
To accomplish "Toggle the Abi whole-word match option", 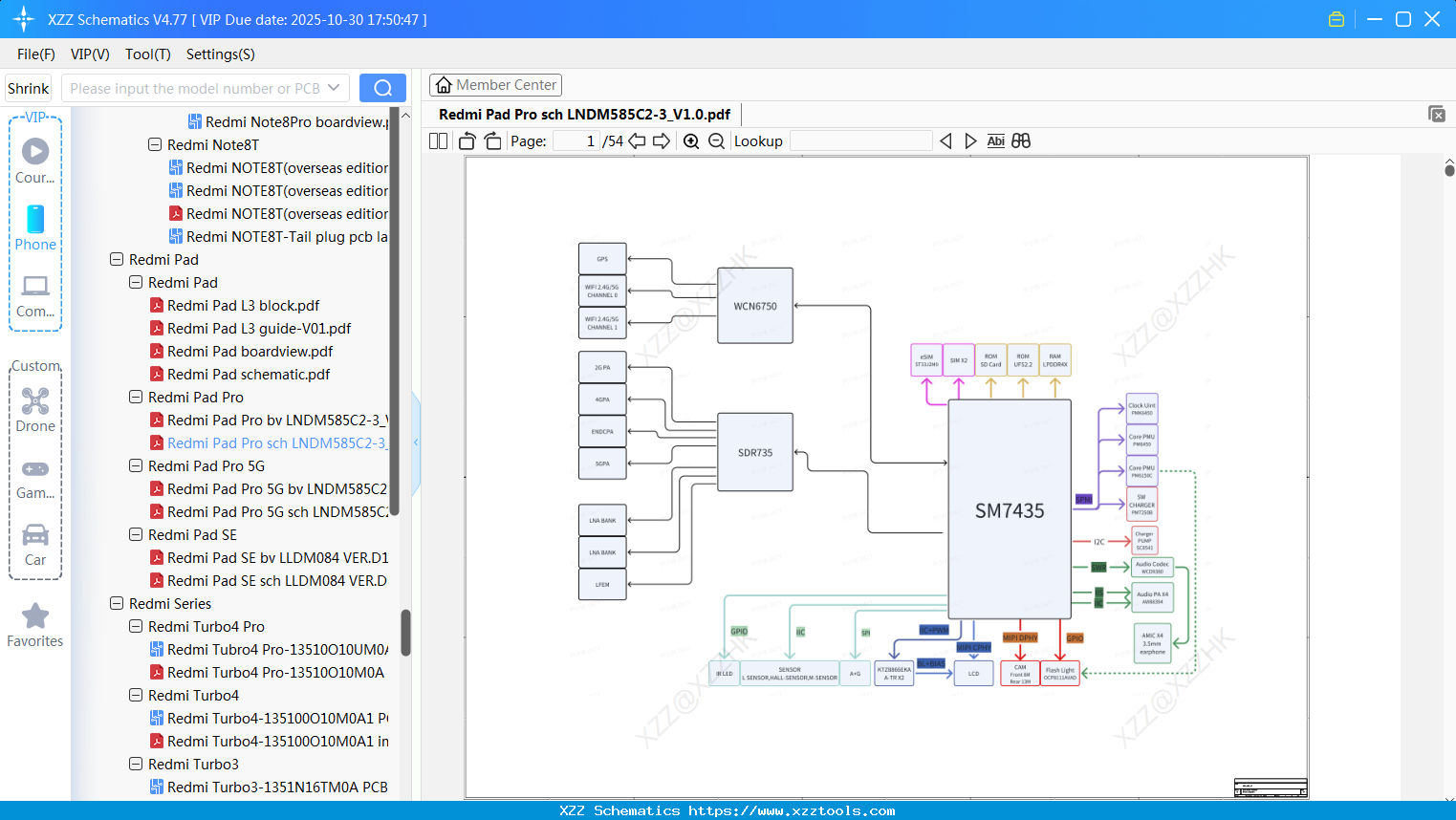I will coord(995,141).
